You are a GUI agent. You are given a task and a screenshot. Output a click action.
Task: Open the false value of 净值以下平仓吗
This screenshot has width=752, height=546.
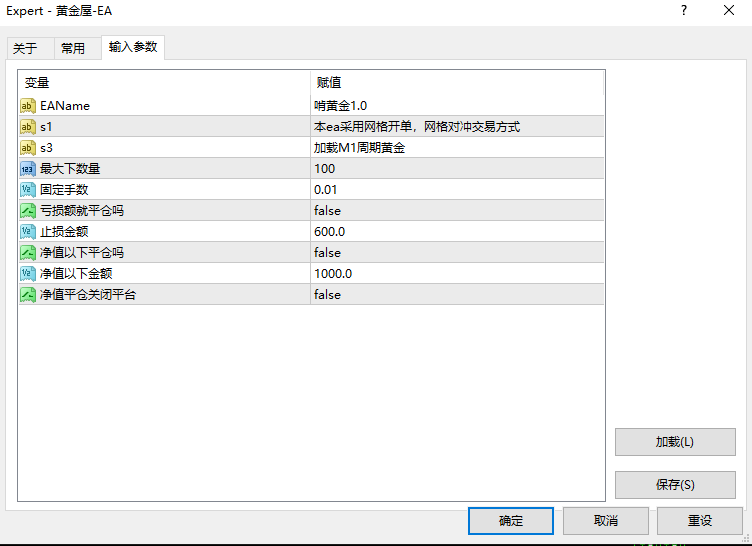coord(327,253)
